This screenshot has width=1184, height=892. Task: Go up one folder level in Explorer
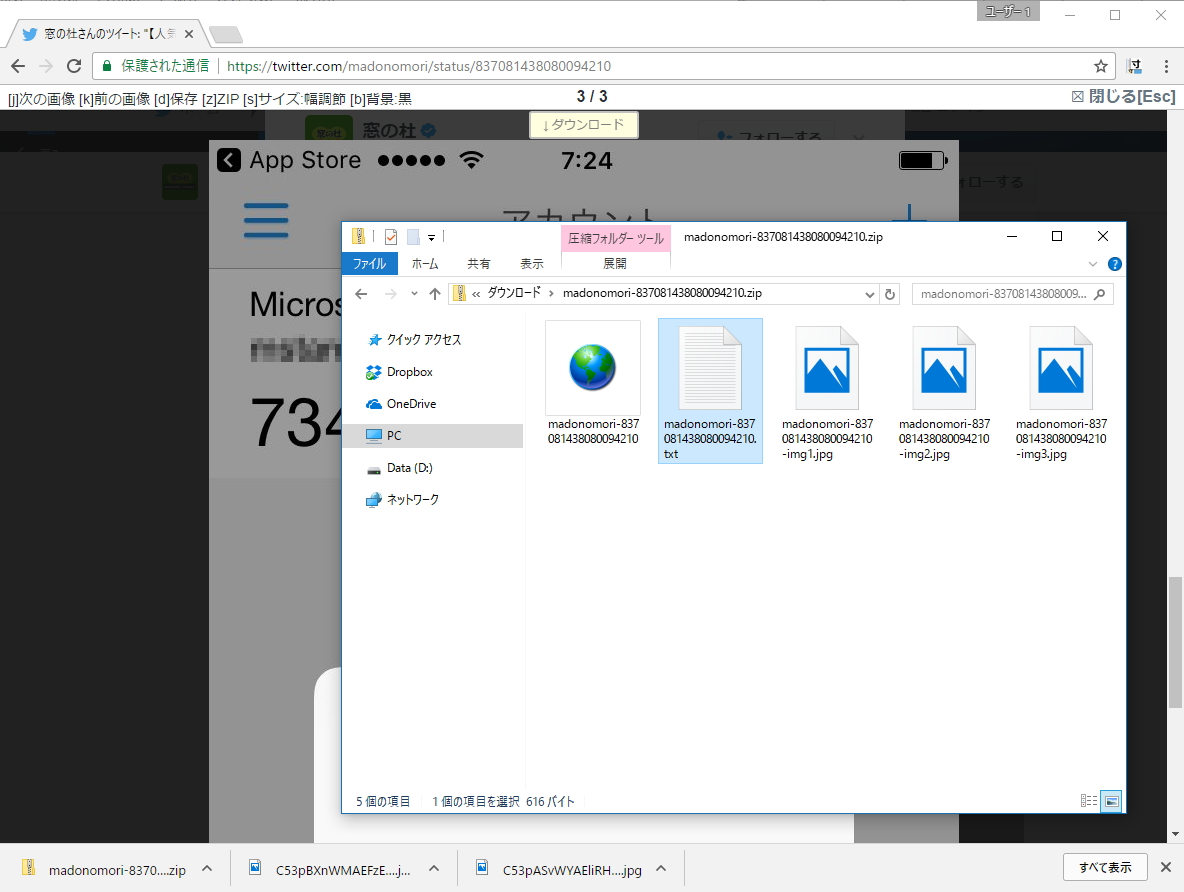coord(435,294)
